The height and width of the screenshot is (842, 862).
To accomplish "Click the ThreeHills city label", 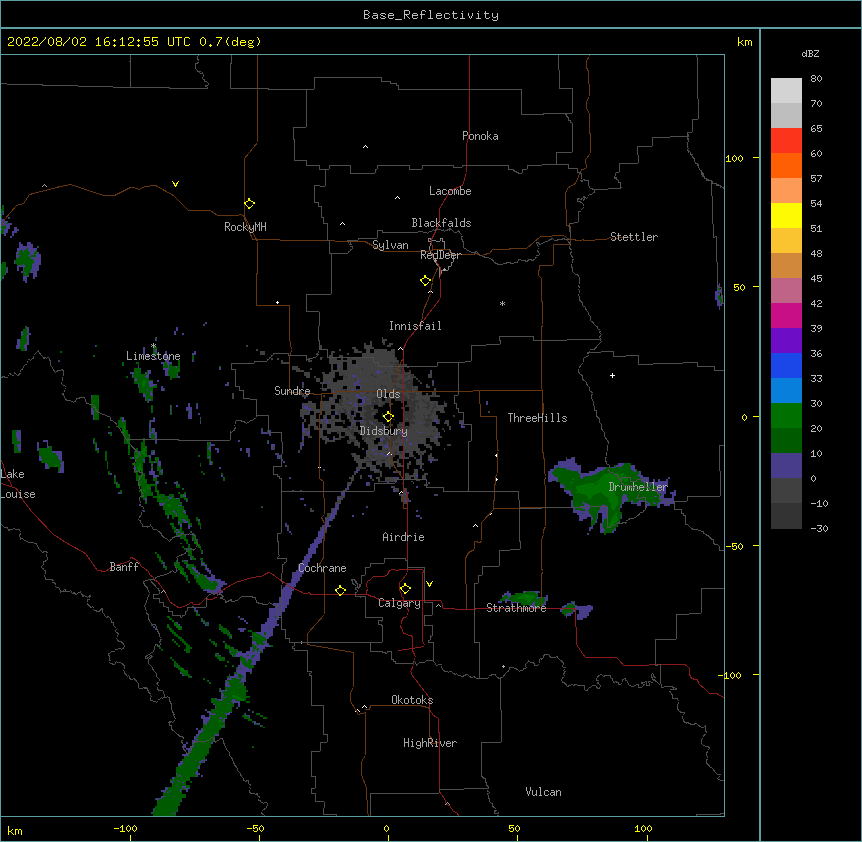I will (537, 418).
